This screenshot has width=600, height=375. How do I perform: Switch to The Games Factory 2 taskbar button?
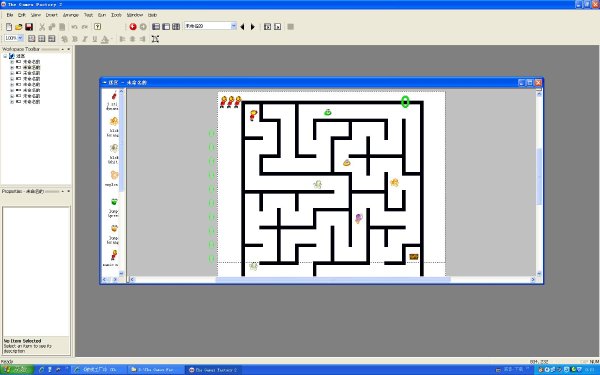coord(212,370)
